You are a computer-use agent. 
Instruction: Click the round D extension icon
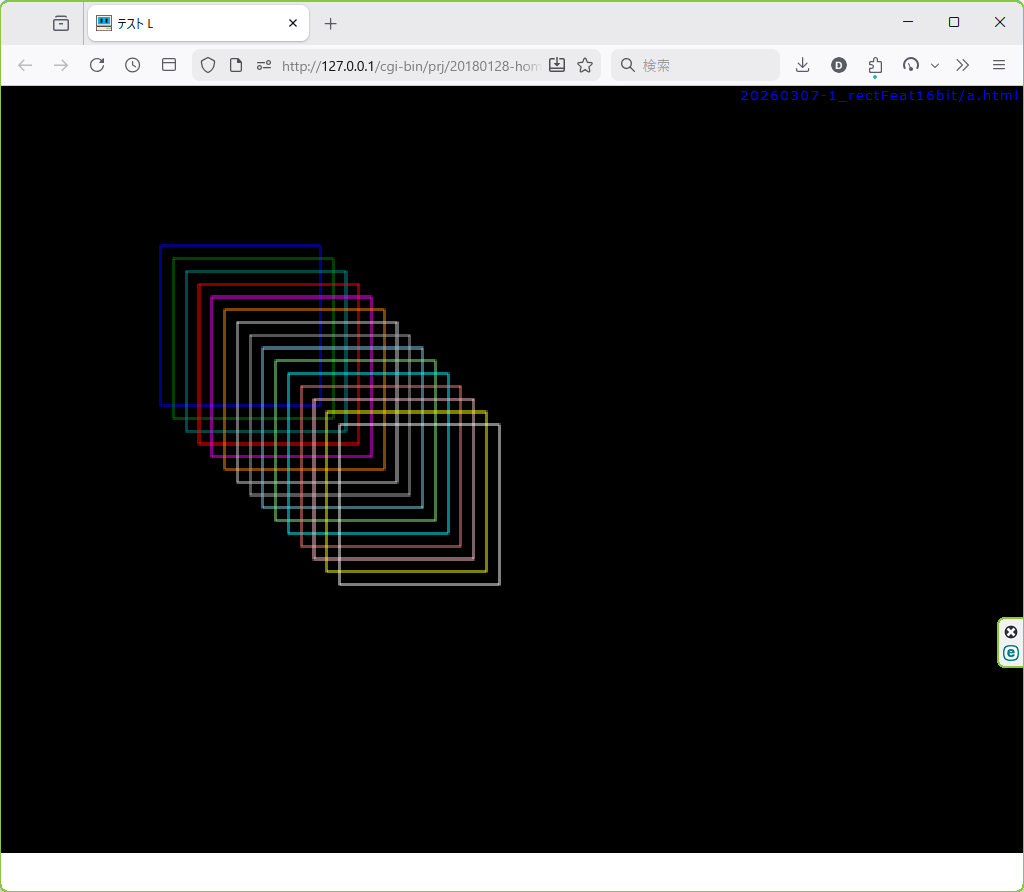click(x=839, y=65)
